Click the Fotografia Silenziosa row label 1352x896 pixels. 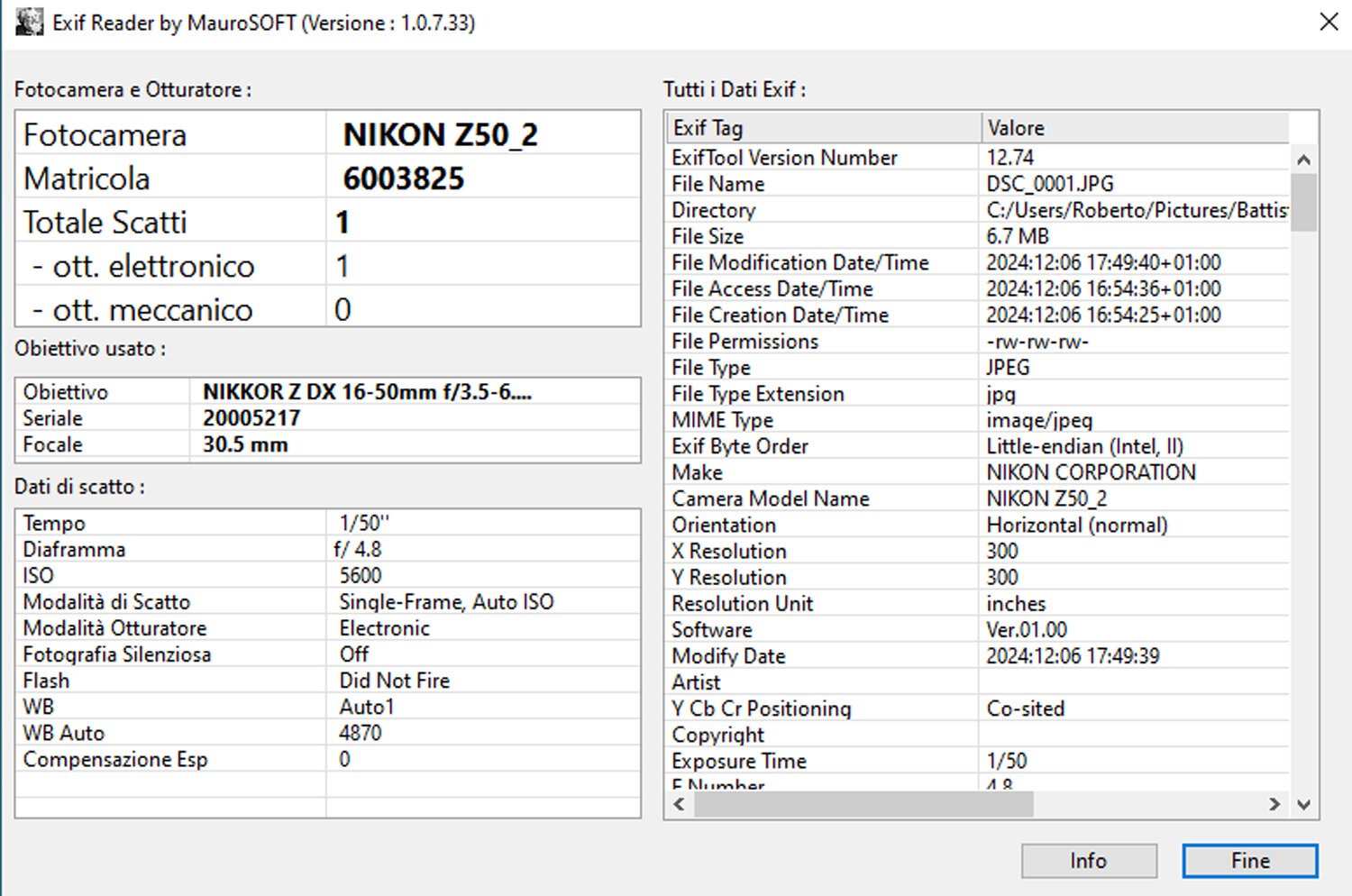click(117, 654)
